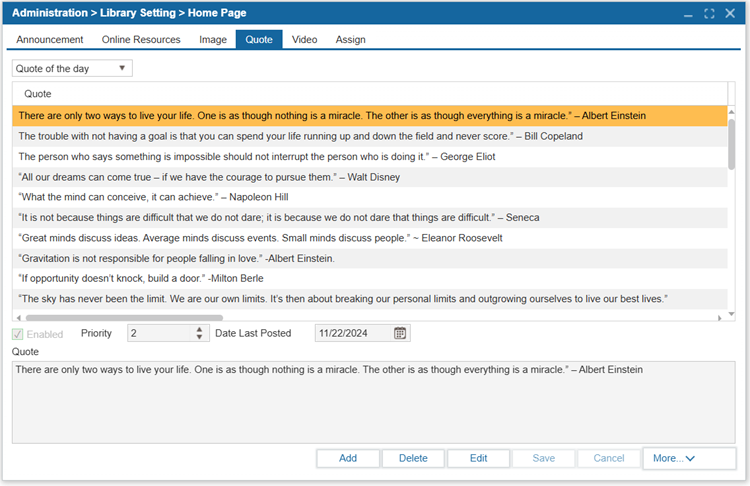
Task: Switch to the Announcement tab
Action: pyautogui.click(x=49, y=40)
